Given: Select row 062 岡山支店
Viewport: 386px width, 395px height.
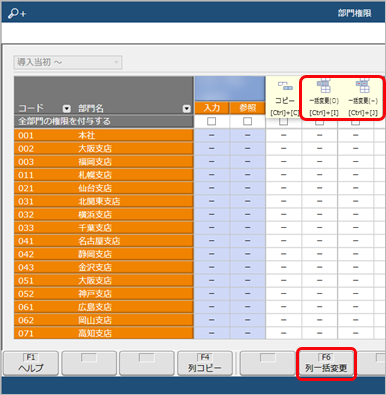Looking at the screenshot, I should pos(104,320).
